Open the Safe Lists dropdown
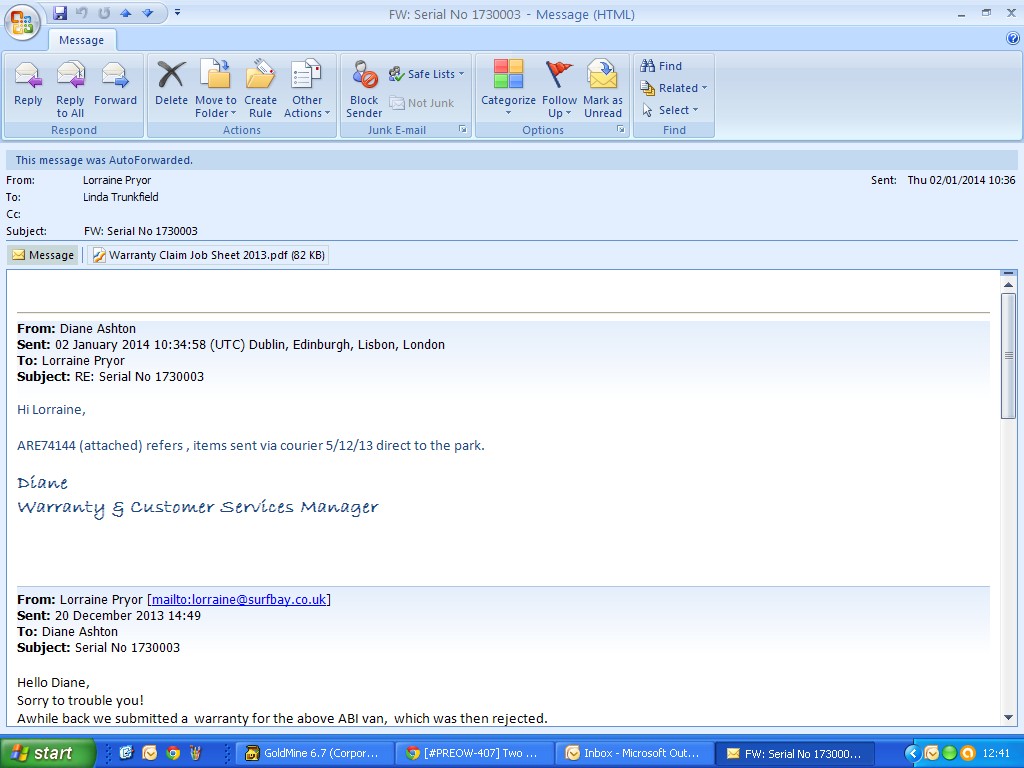The height and width of the screenshot is (768, 1024). 427,74
